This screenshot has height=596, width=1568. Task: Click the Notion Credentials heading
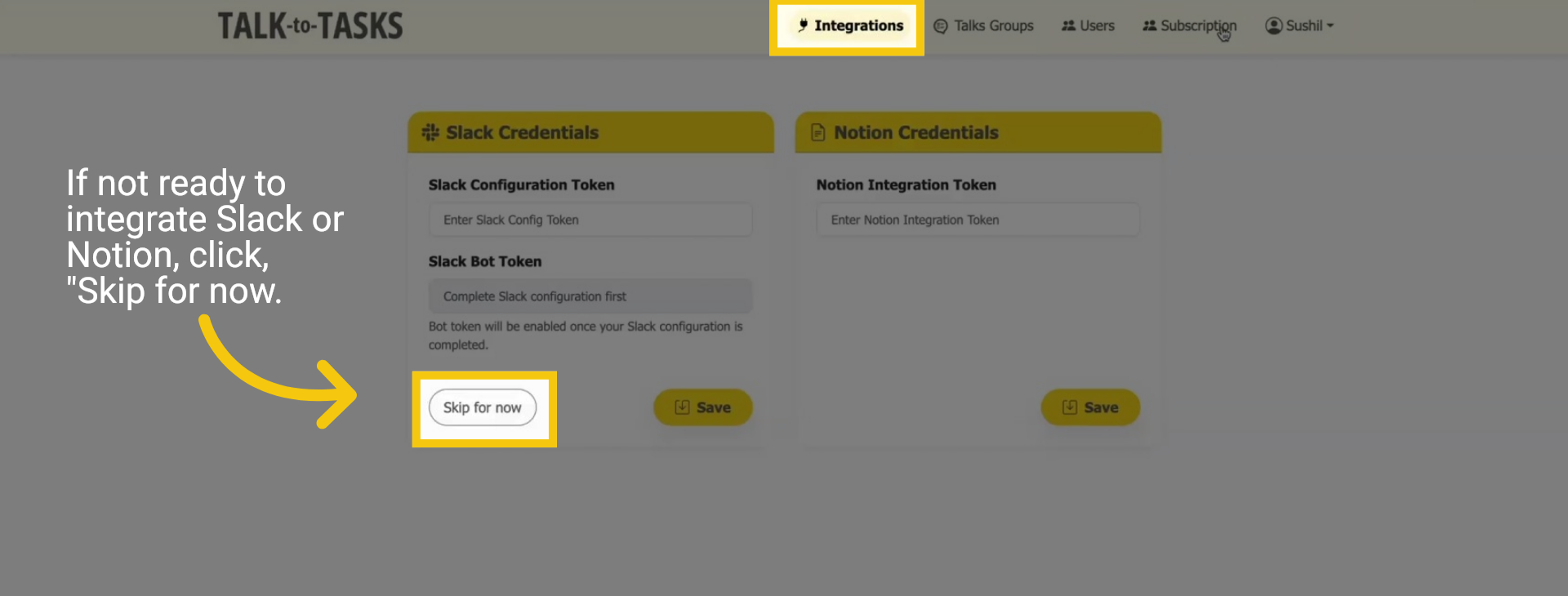[x=916, y=132]
